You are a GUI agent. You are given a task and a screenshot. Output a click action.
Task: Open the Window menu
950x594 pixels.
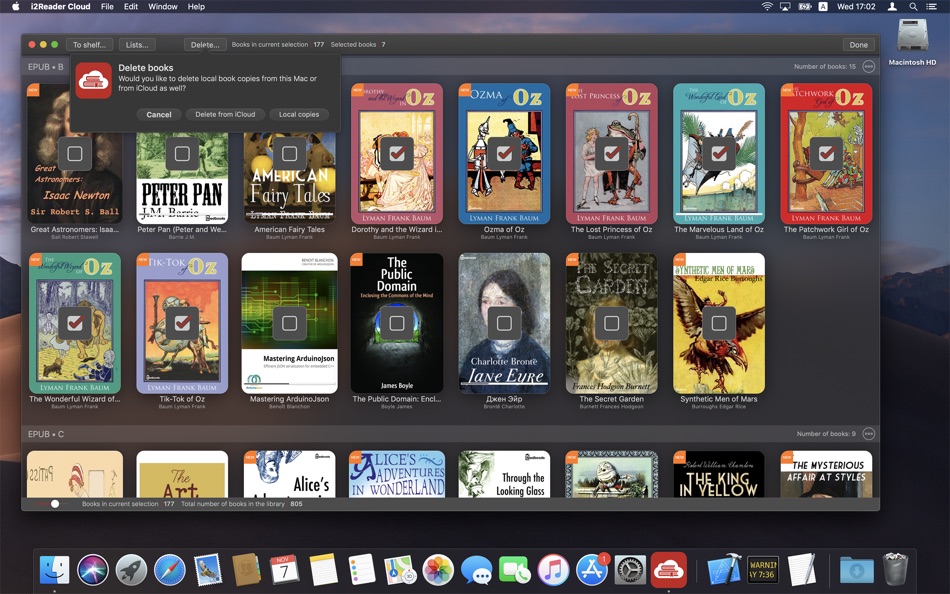[163, 7]
